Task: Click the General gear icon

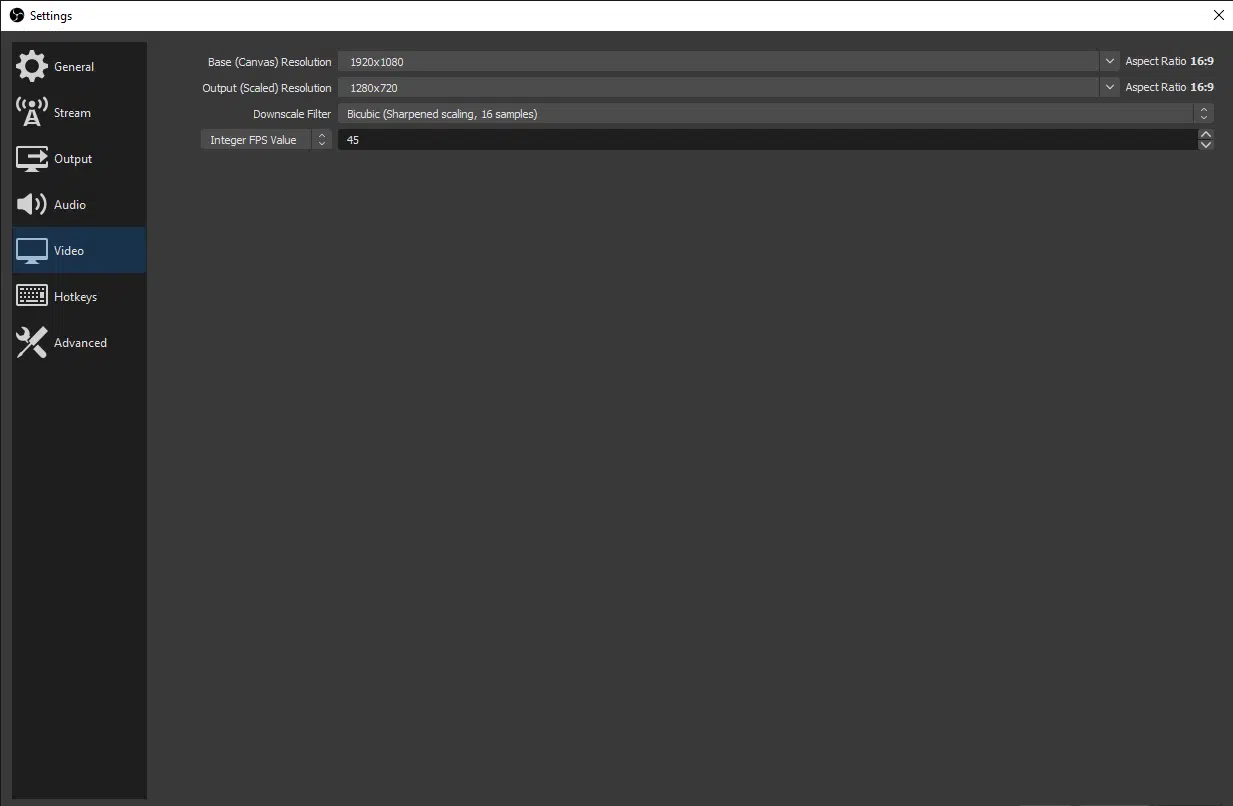Action: pos(31,66)
